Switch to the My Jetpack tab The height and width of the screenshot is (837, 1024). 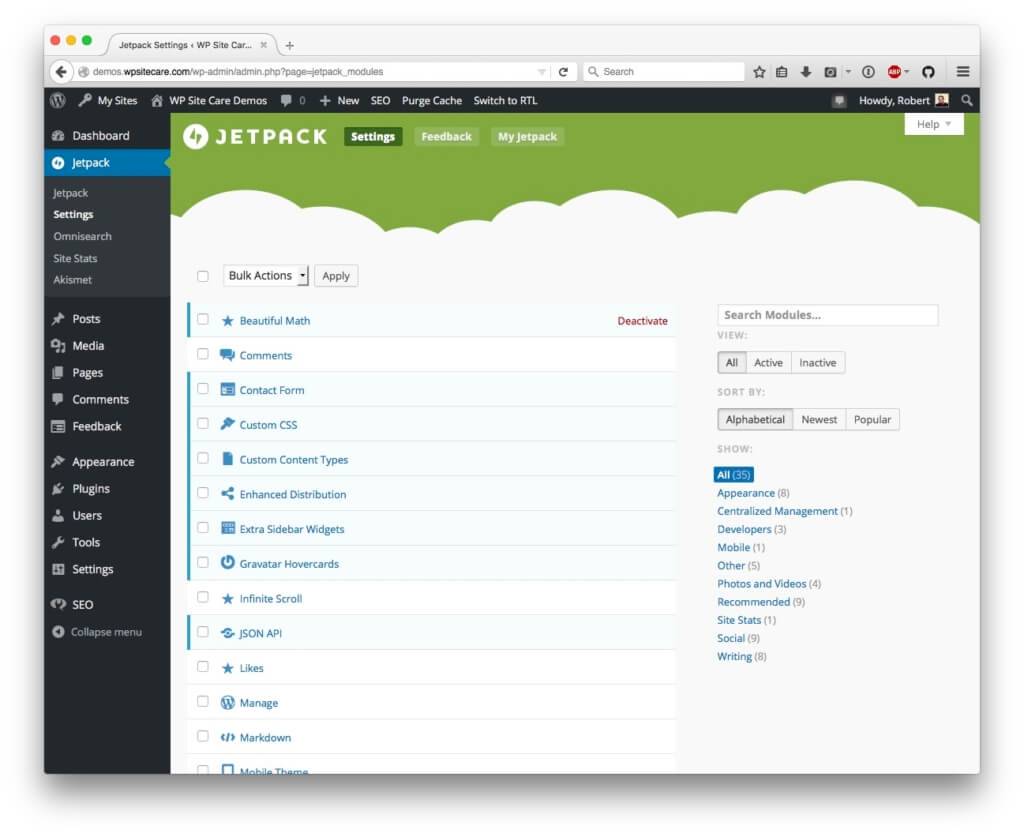pyautogui.click(x=527, y=136)
